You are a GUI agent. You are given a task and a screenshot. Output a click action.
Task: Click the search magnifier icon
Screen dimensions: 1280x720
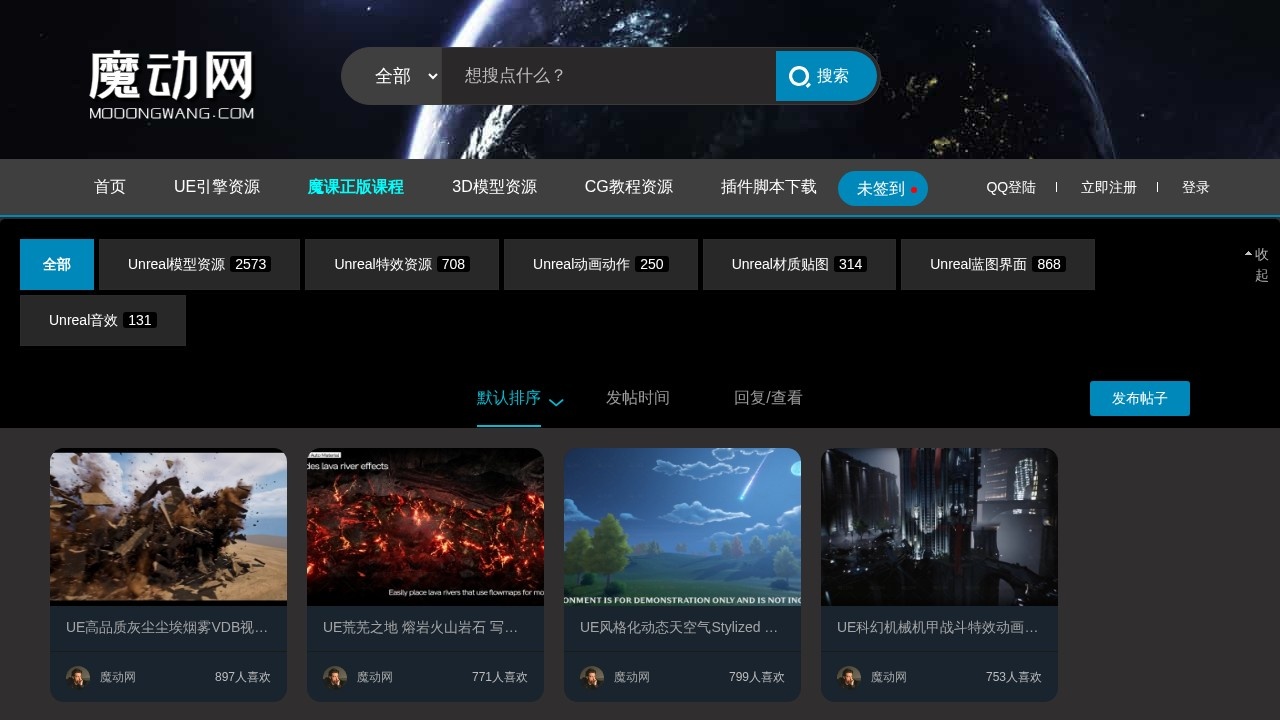[800, 76]
